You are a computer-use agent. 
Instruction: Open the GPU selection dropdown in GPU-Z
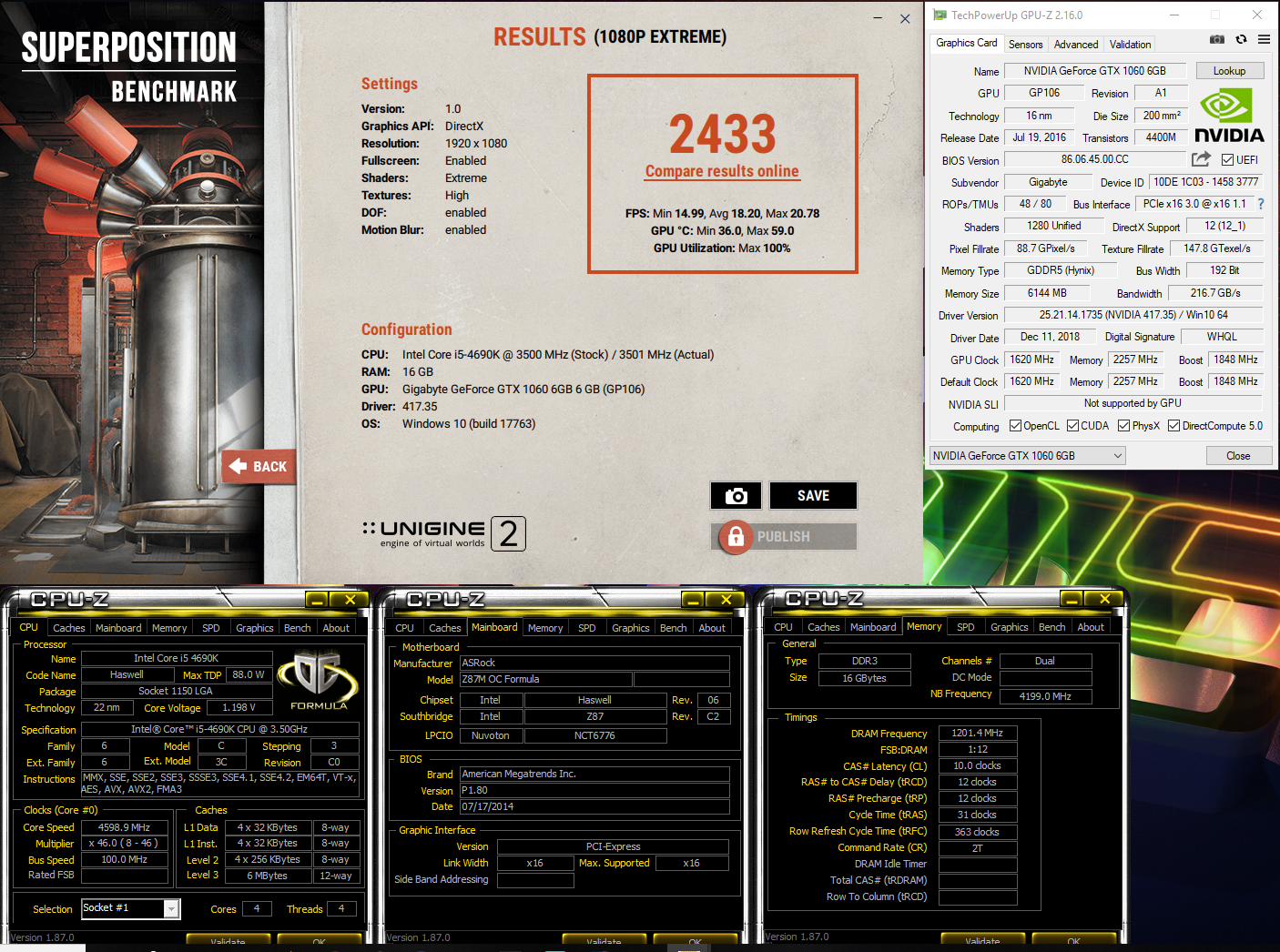(1027, 456)
